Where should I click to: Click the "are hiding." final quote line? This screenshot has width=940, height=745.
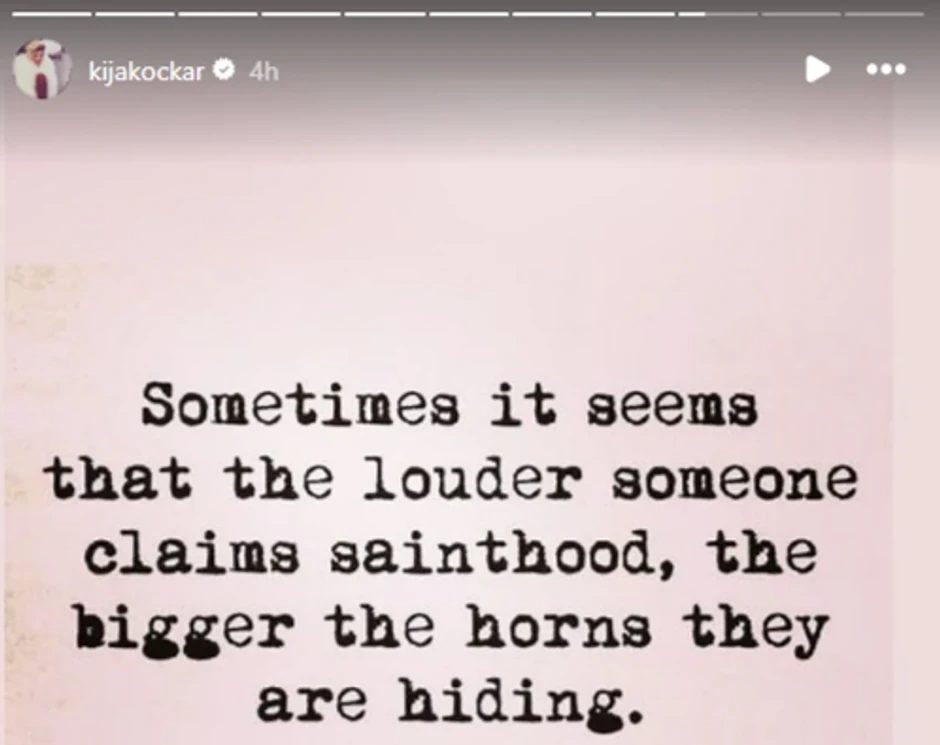(450, 702)
